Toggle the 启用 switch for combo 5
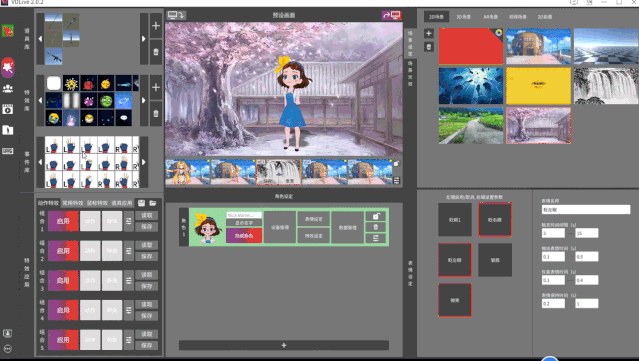Image resolution: width=639 pixels, height=361 pixels. pyautogui.click(x=63, y=340)
